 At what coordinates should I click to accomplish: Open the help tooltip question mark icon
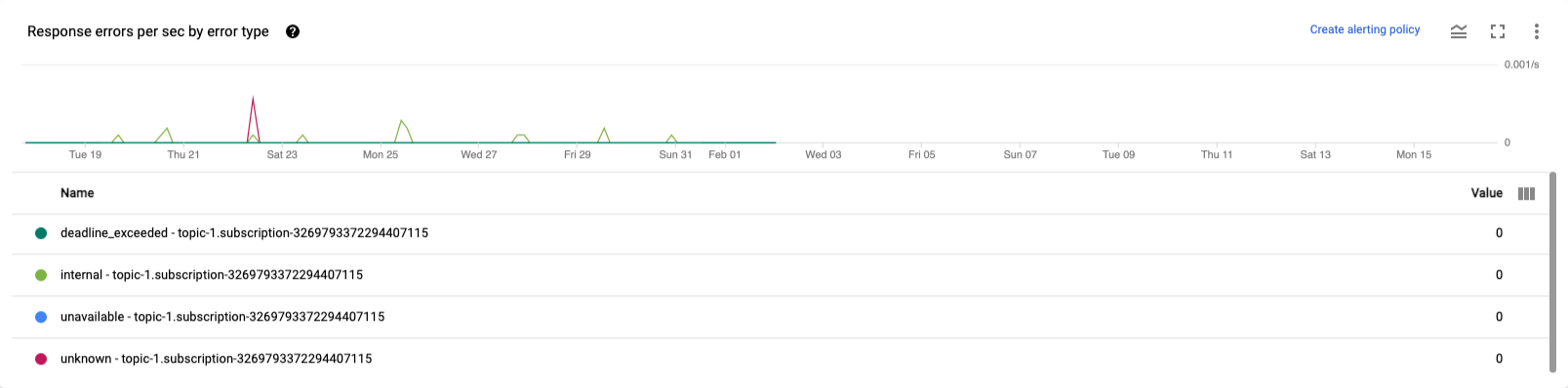(x=293, y=31)
